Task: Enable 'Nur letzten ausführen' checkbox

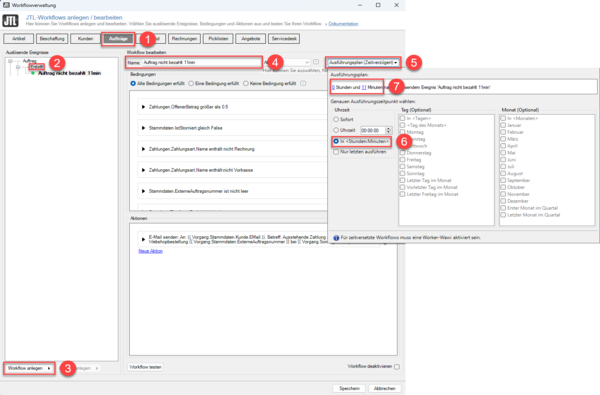Action: pyautogui.click(x=336, y=152)
